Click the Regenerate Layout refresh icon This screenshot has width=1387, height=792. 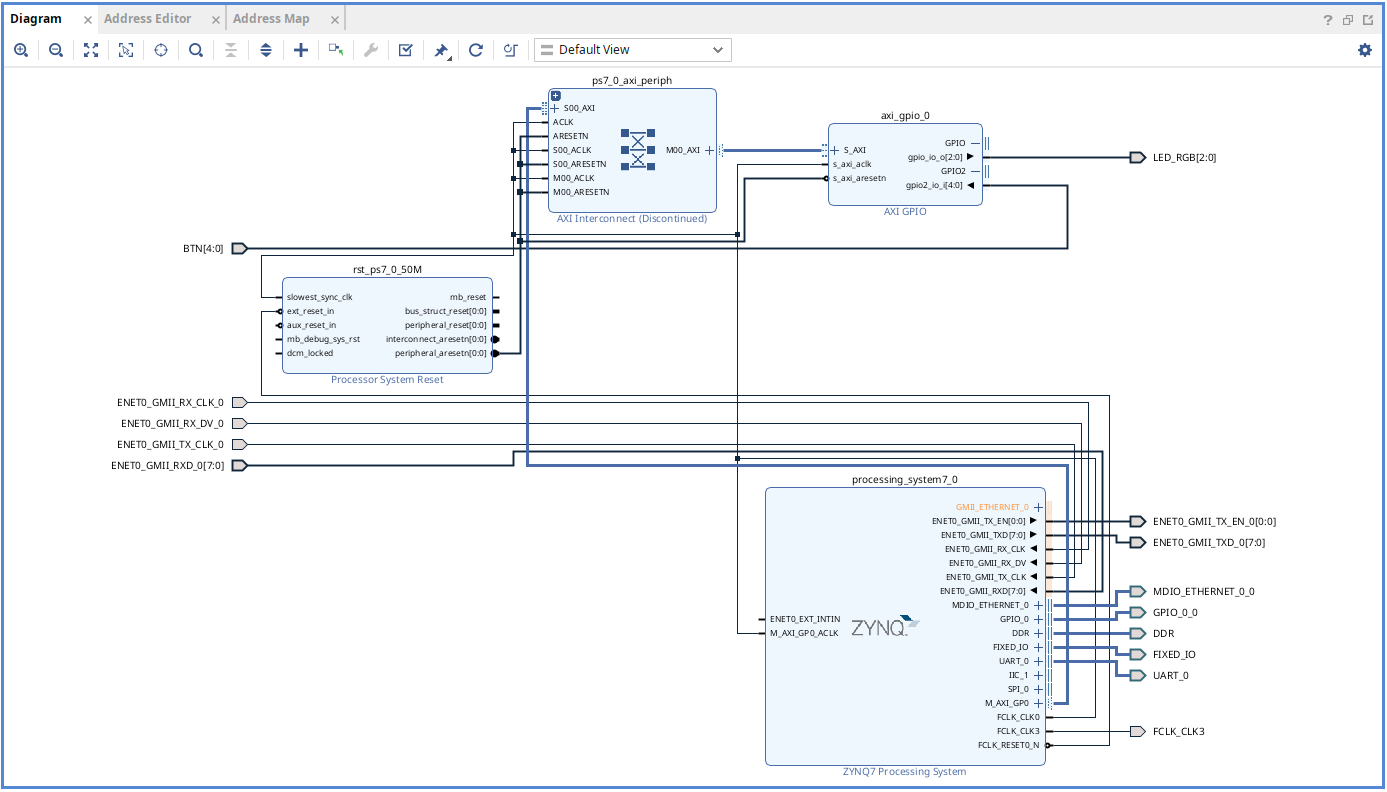click(476, 50)
